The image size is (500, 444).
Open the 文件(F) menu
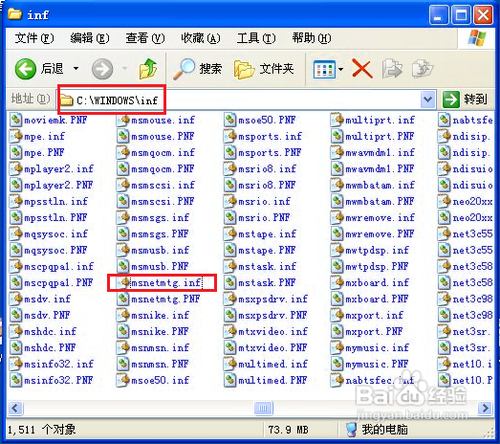point(34,38)
